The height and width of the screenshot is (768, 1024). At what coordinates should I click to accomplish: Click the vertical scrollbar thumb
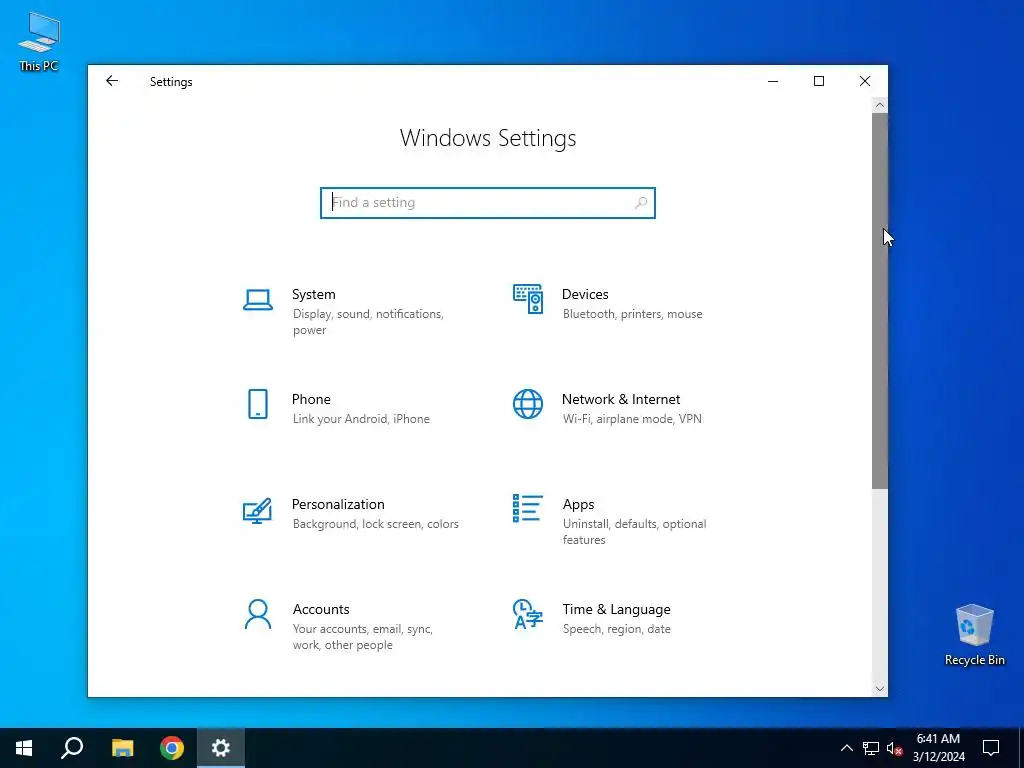[880, 300]
